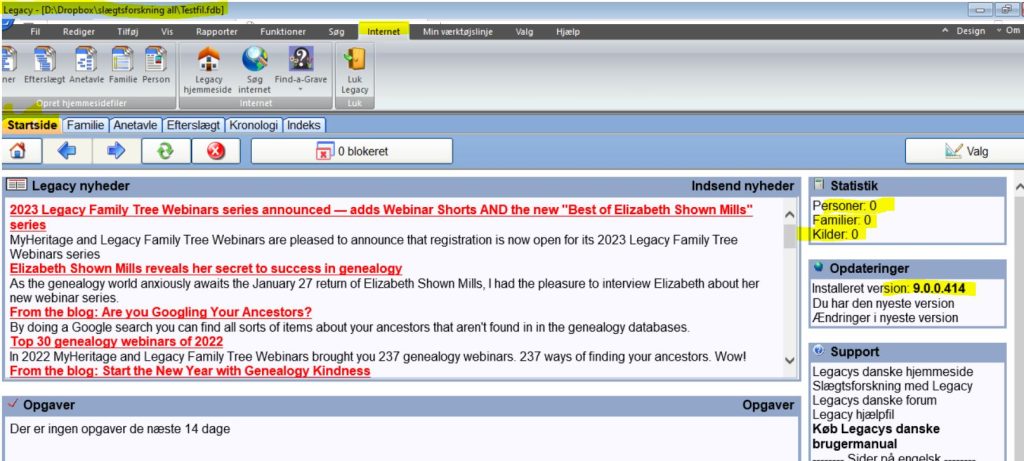Expand the Find-a-Grave dropdown arrow
The width and height of the screenshot is (1024, 461).
click(301, 89)
